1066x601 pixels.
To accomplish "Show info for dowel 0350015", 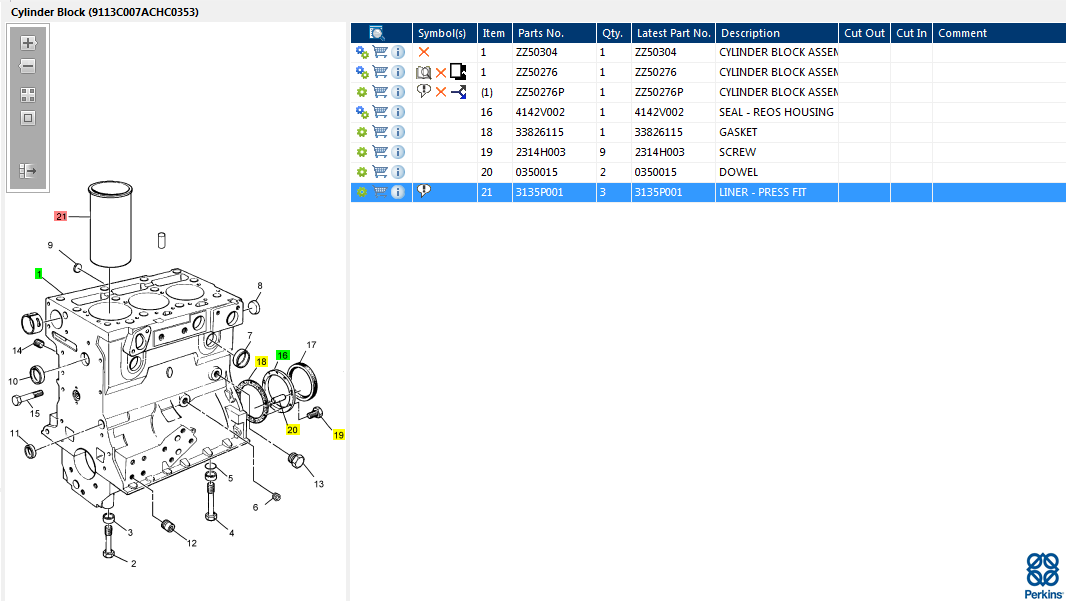I will click(398, 172).
